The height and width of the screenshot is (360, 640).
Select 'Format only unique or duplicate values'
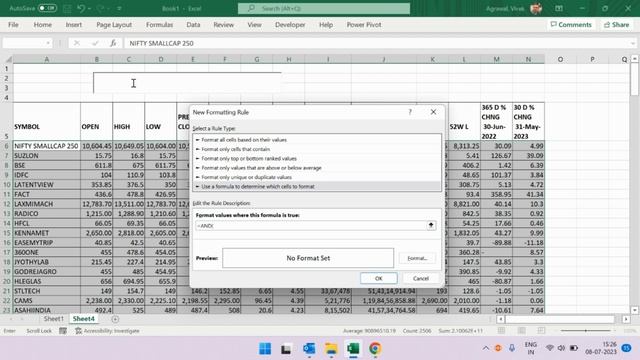point(317,177)
